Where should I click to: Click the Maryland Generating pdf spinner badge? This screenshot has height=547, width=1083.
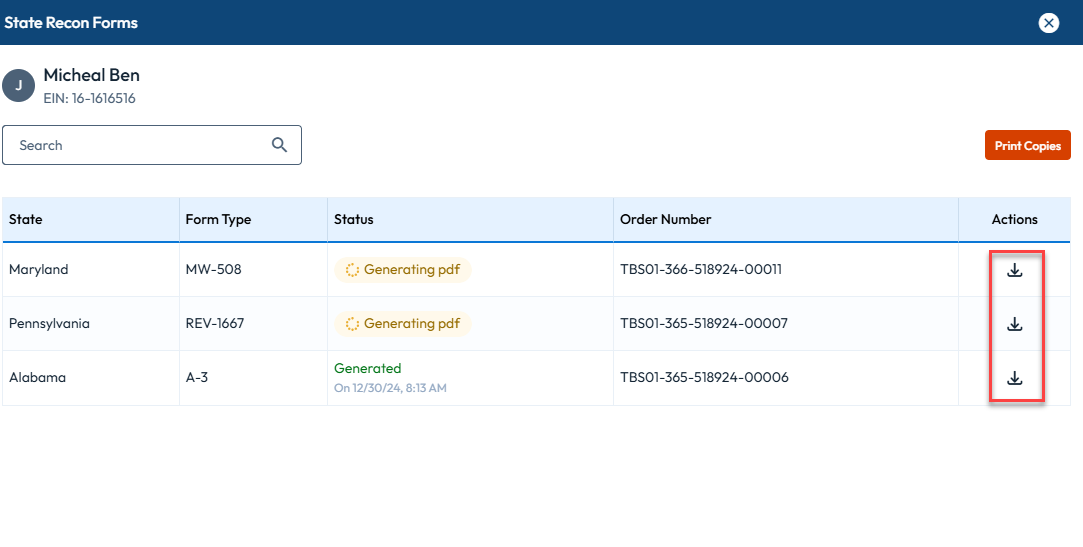(x=402, y=270)
